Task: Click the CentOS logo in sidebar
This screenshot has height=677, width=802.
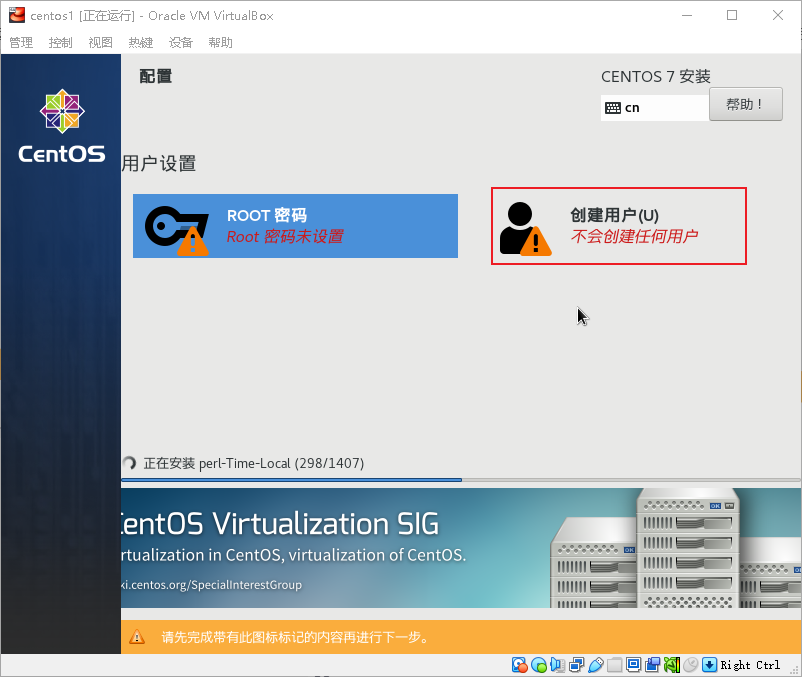Action: click(x=62, y=126)
